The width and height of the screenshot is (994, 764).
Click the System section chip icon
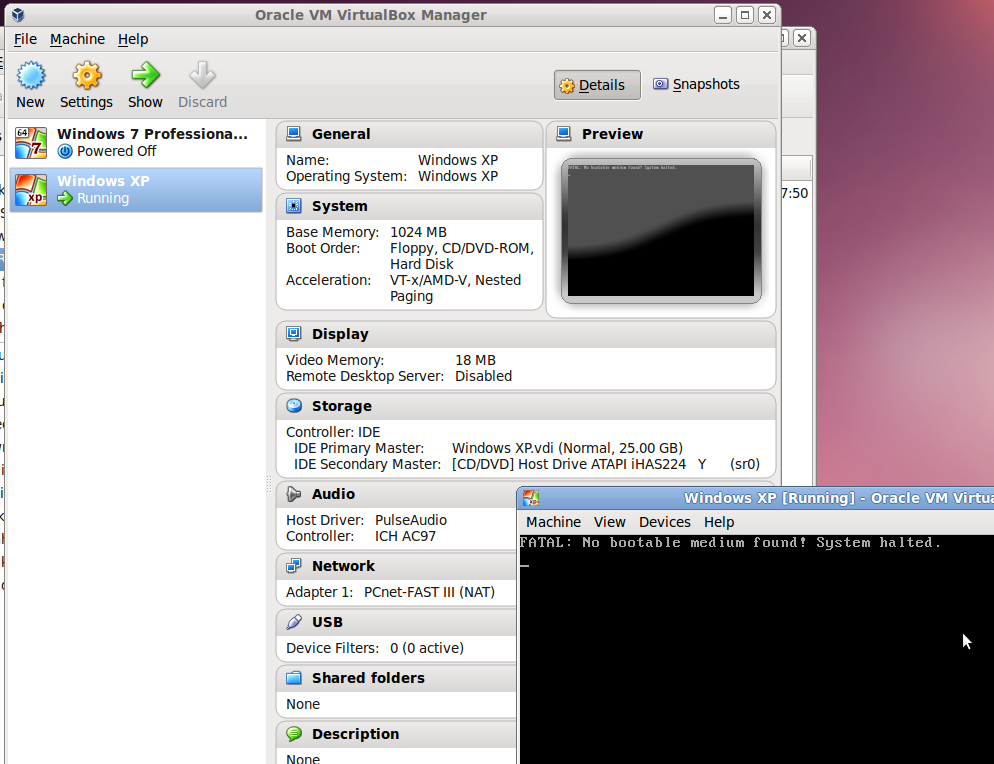294,206
